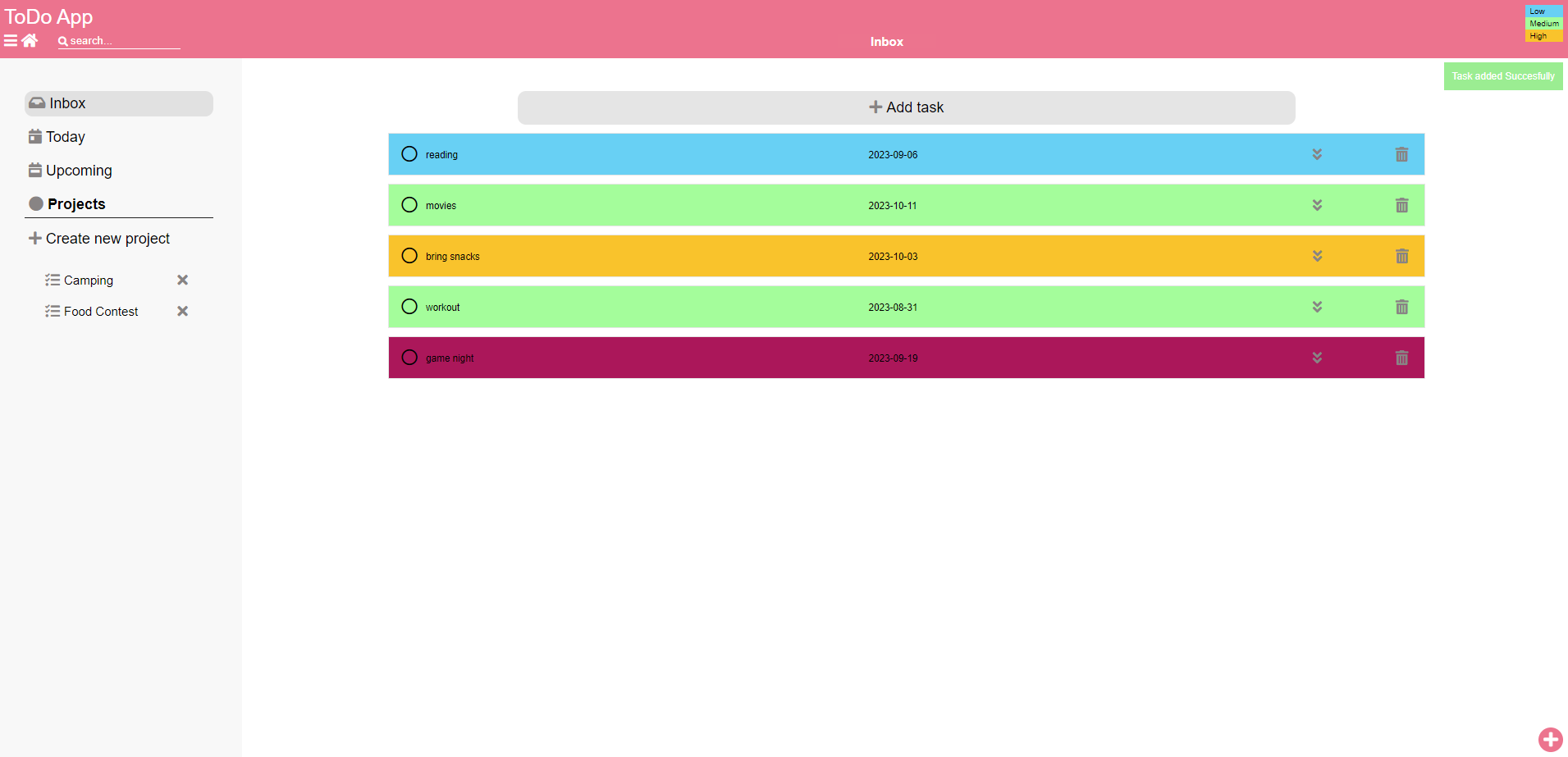
Task: Click the game night task name
Action: (x=450, y=358)
